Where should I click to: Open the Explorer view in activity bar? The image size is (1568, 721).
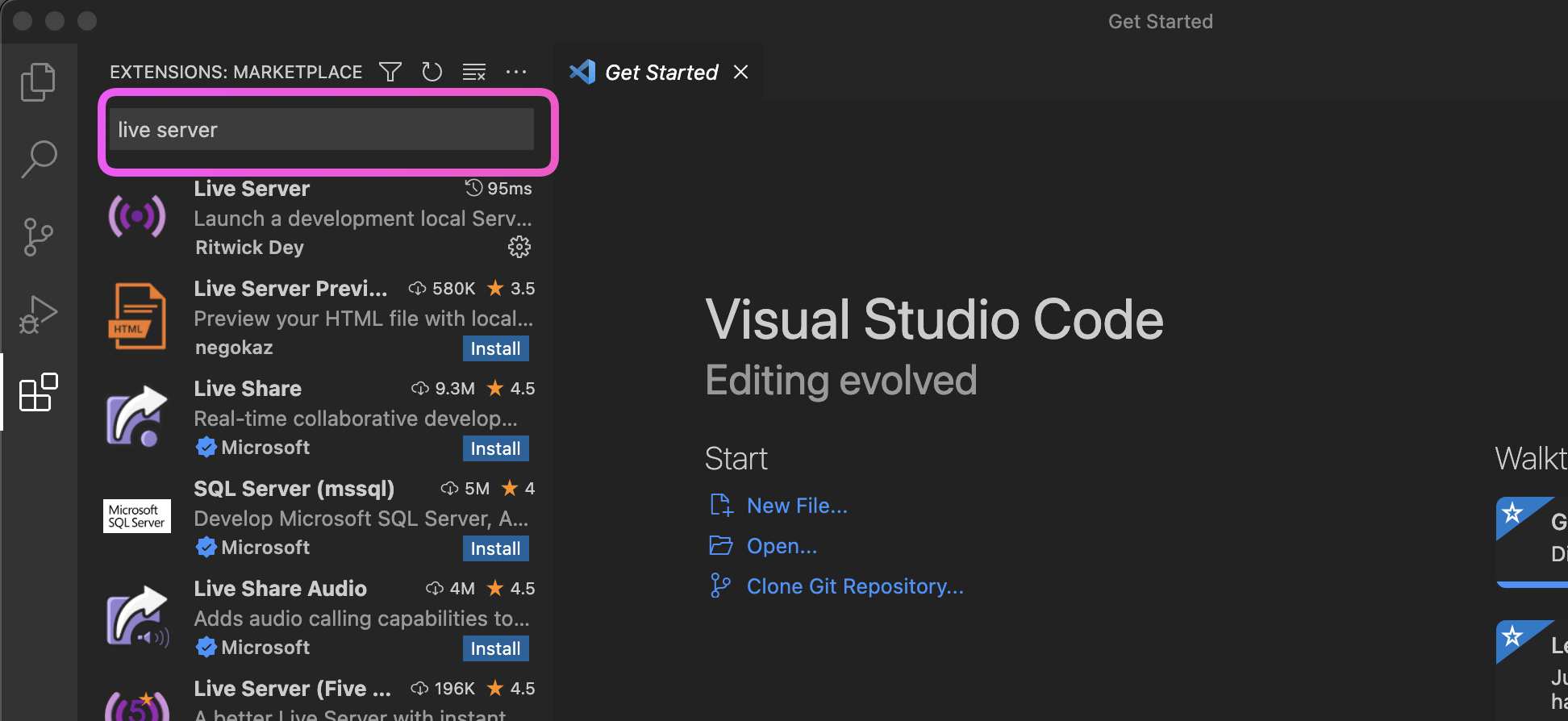pyautogui.click(x=38, y=82)
